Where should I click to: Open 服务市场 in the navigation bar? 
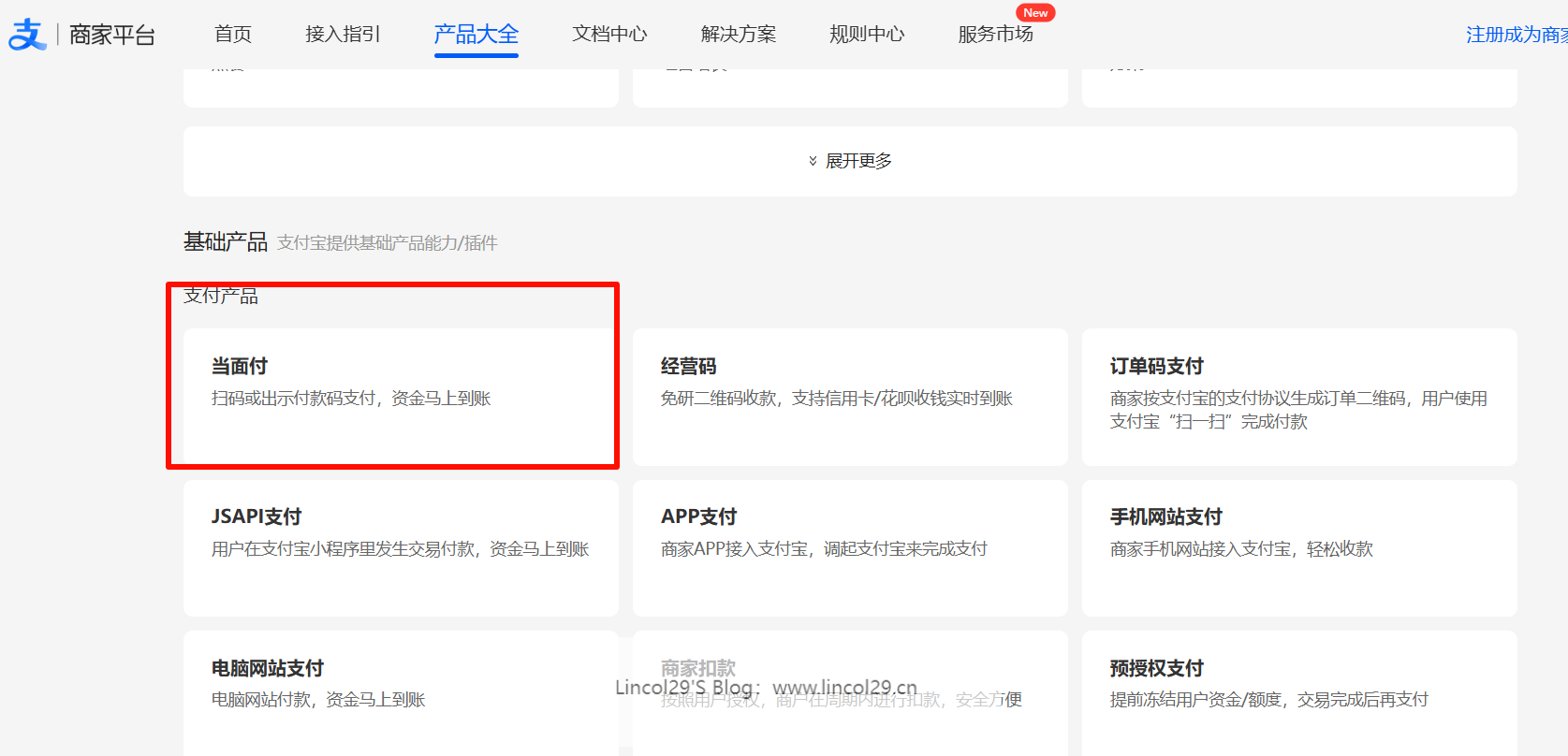click(x=995, y=35)
